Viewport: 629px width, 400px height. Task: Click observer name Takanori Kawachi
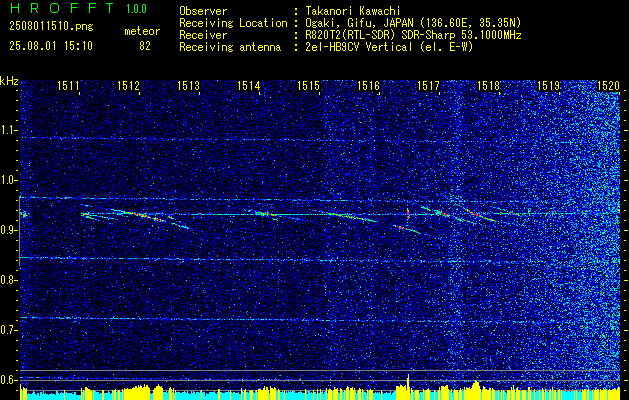351,11
